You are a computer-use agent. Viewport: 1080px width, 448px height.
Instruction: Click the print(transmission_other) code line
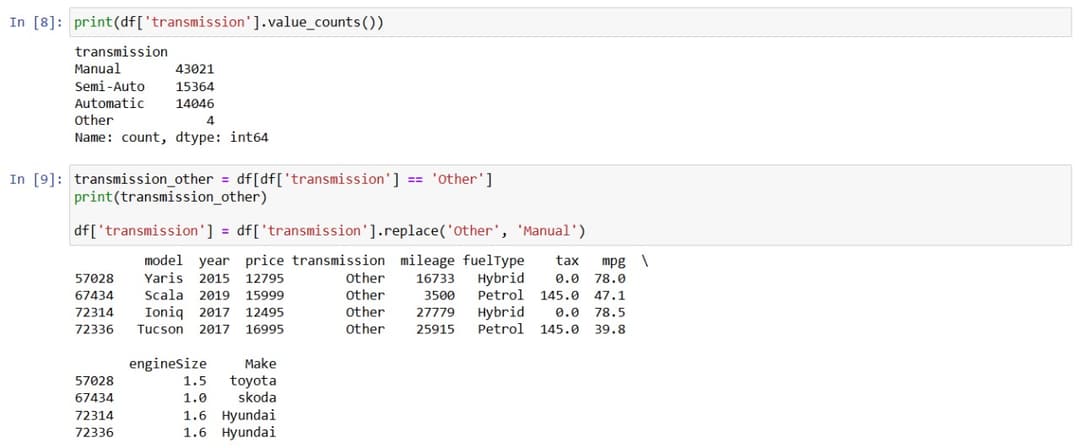click(169, 197)
